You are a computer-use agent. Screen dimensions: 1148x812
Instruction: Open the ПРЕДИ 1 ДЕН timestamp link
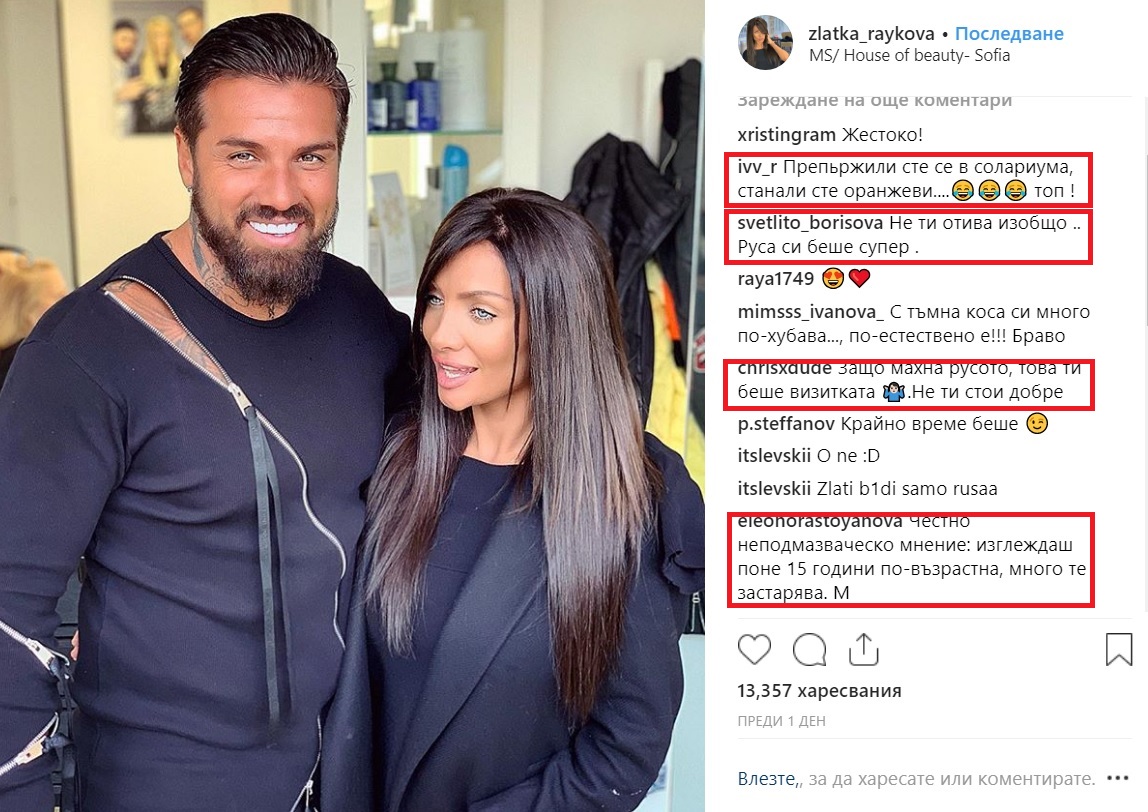(x=781, y=721)
